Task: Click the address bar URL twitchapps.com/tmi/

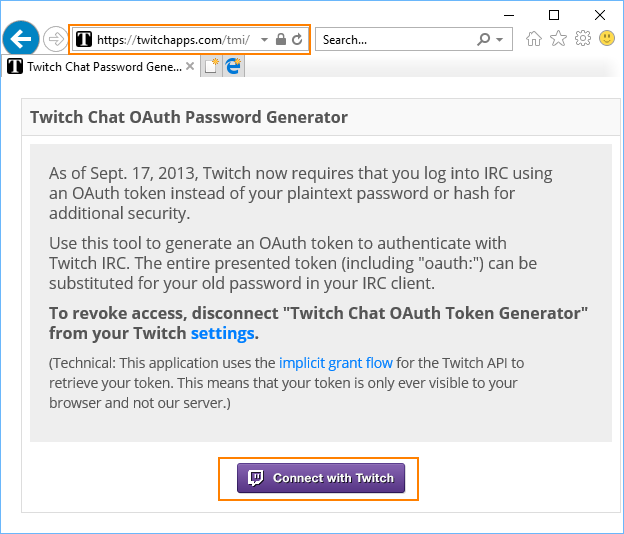Action: pos(174,40)
